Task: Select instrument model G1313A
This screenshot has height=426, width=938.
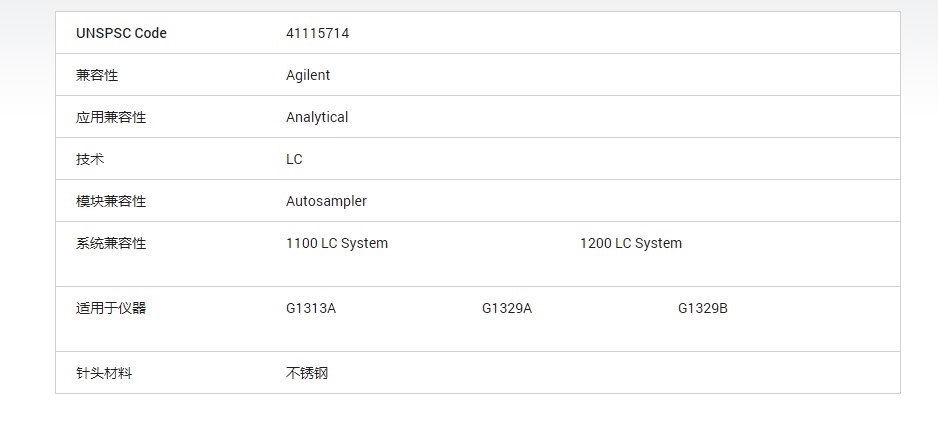Action: [311, 308]
